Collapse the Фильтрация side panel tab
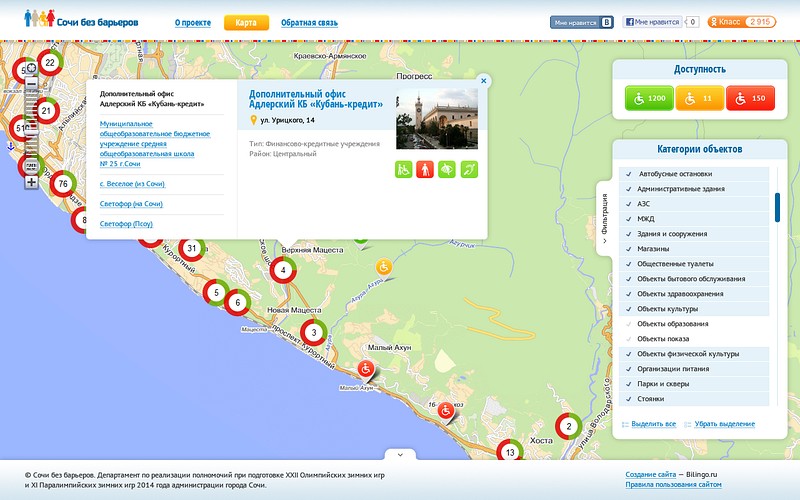Screen dimensions: 800x500 (x=605, y=218)
